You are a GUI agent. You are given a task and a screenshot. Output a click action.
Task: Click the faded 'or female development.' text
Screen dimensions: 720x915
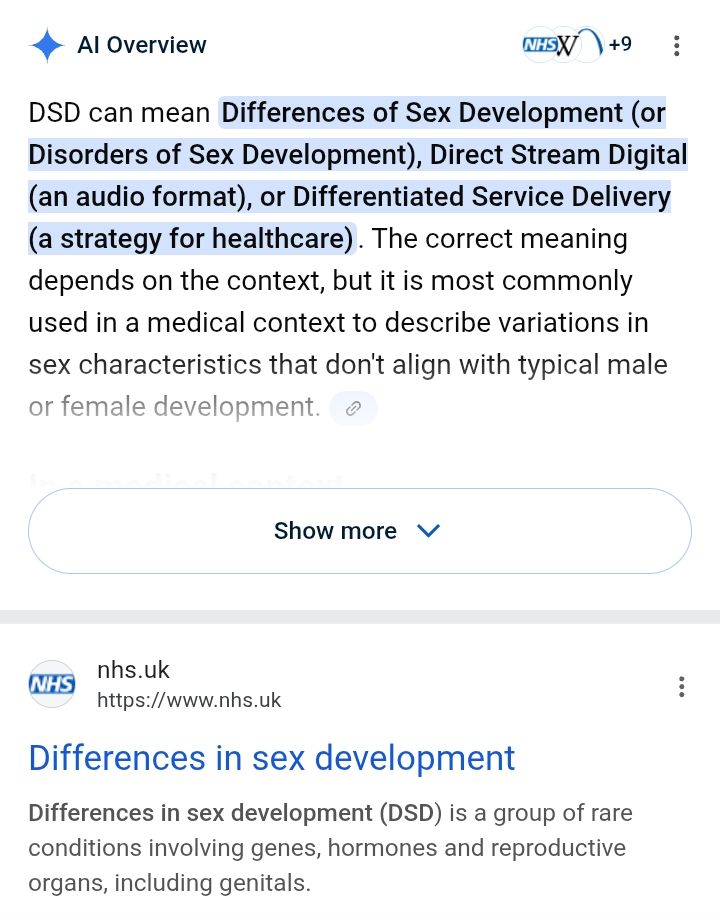tap(174, 407)
